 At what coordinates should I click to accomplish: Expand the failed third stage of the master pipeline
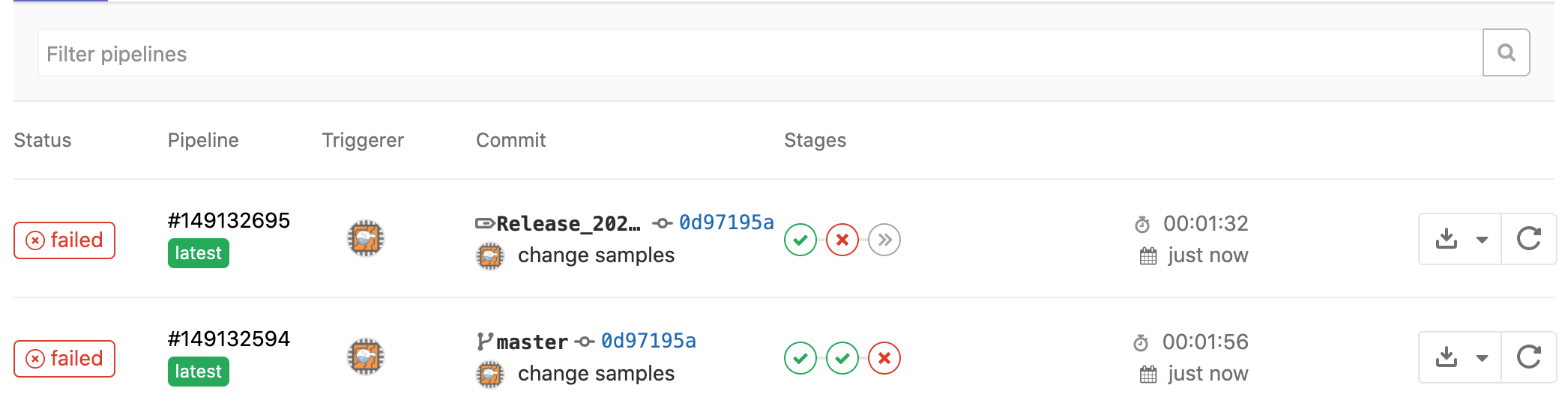point(884,358)
